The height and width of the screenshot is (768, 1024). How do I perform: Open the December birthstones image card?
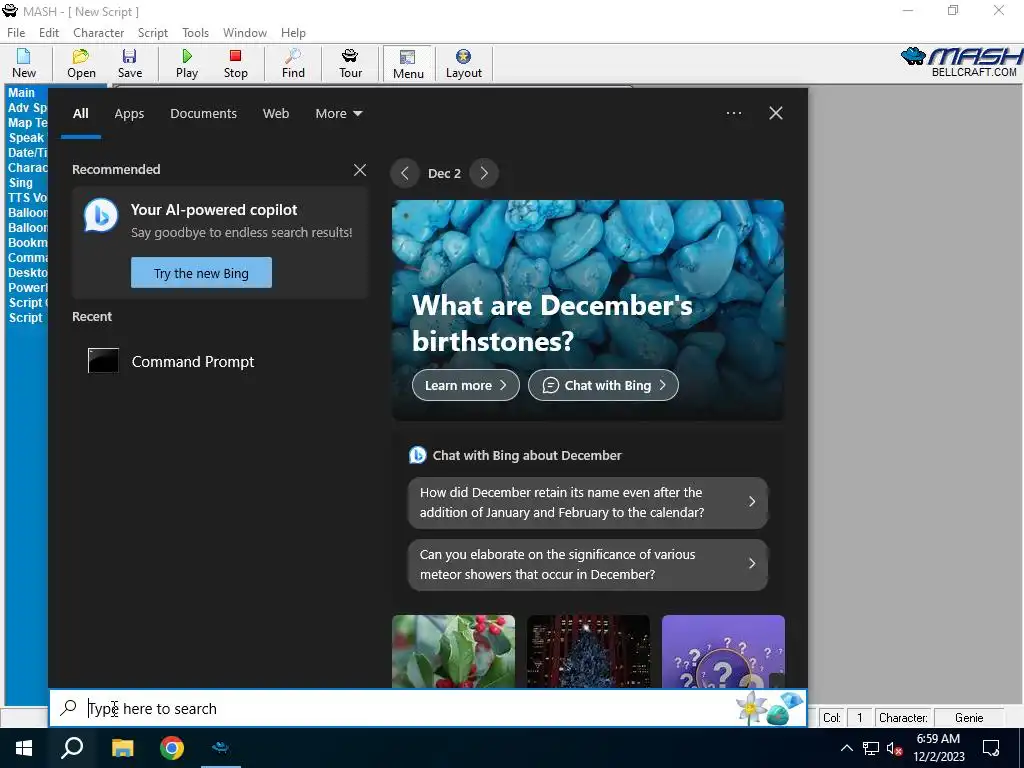588,310
